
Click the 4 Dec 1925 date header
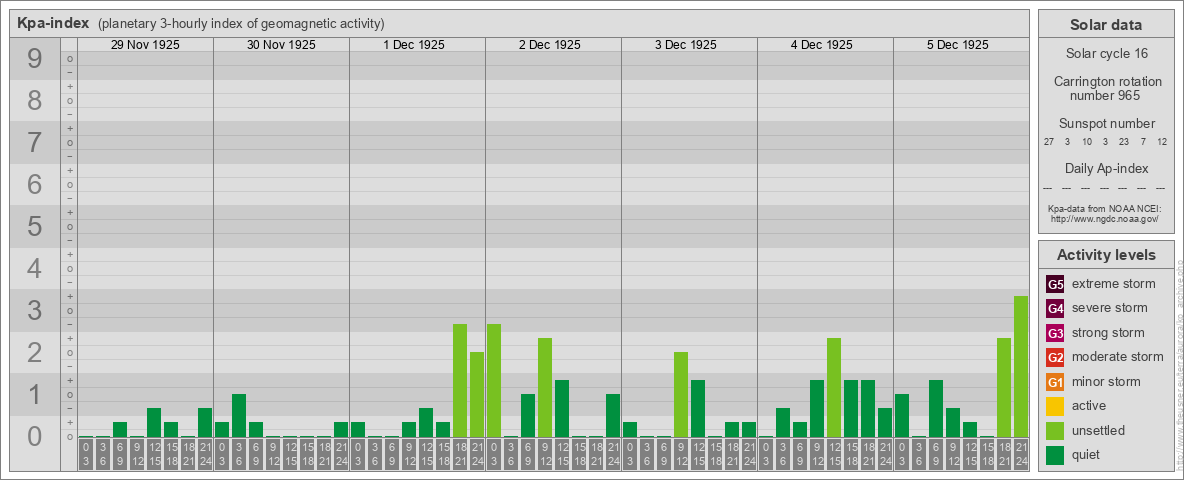(x=822, y=45)
